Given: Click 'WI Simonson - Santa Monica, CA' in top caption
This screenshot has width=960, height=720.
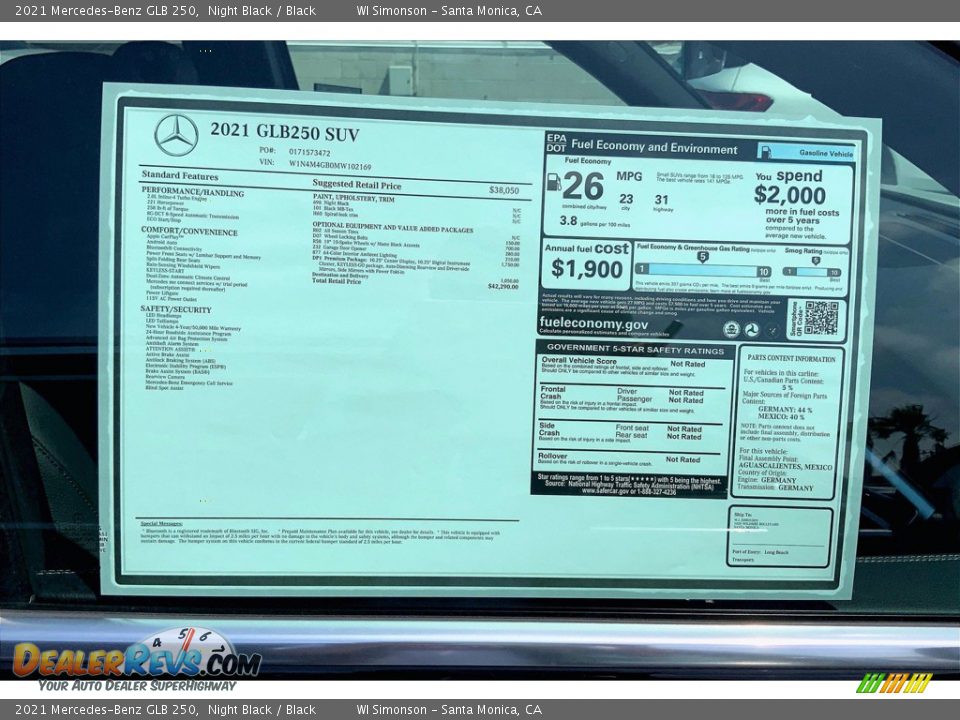Looking at the screenshot, I should [x=449, y=10].
